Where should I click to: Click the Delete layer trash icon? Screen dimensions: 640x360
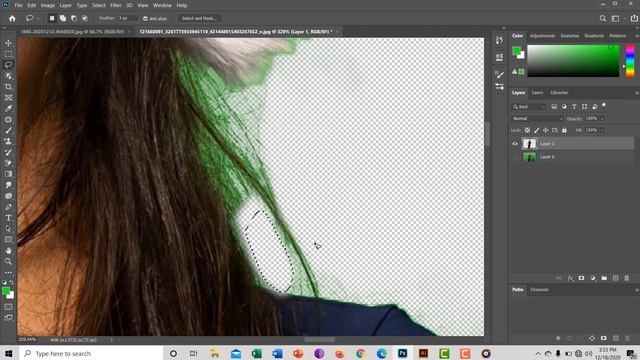coord(627,278)
